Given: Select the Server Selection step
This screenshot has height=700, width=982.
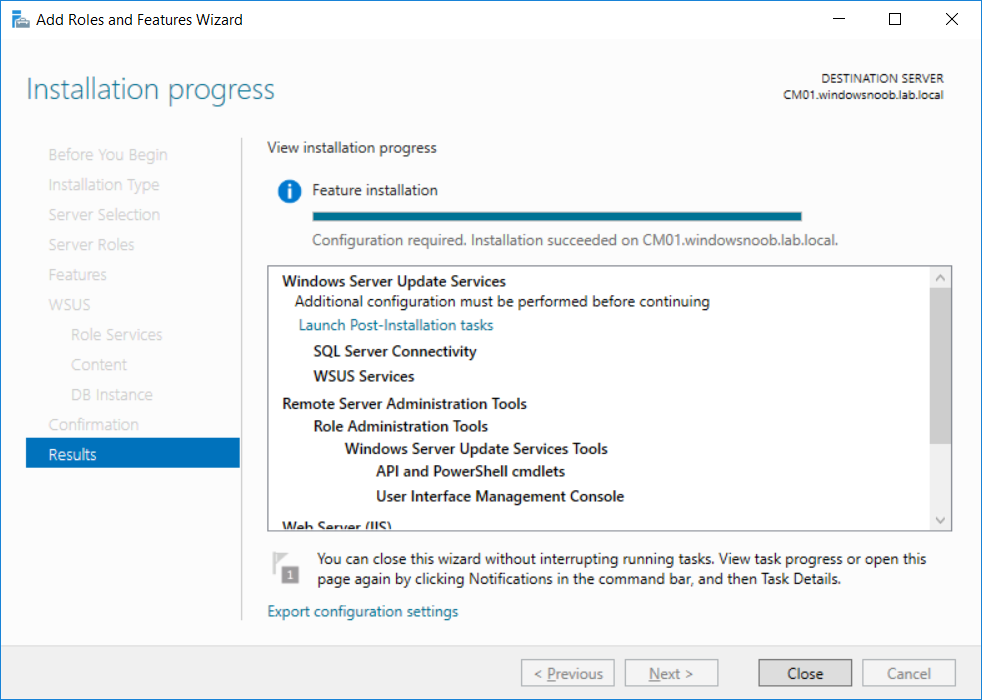Looking at the screenshot, I should 105,214.
